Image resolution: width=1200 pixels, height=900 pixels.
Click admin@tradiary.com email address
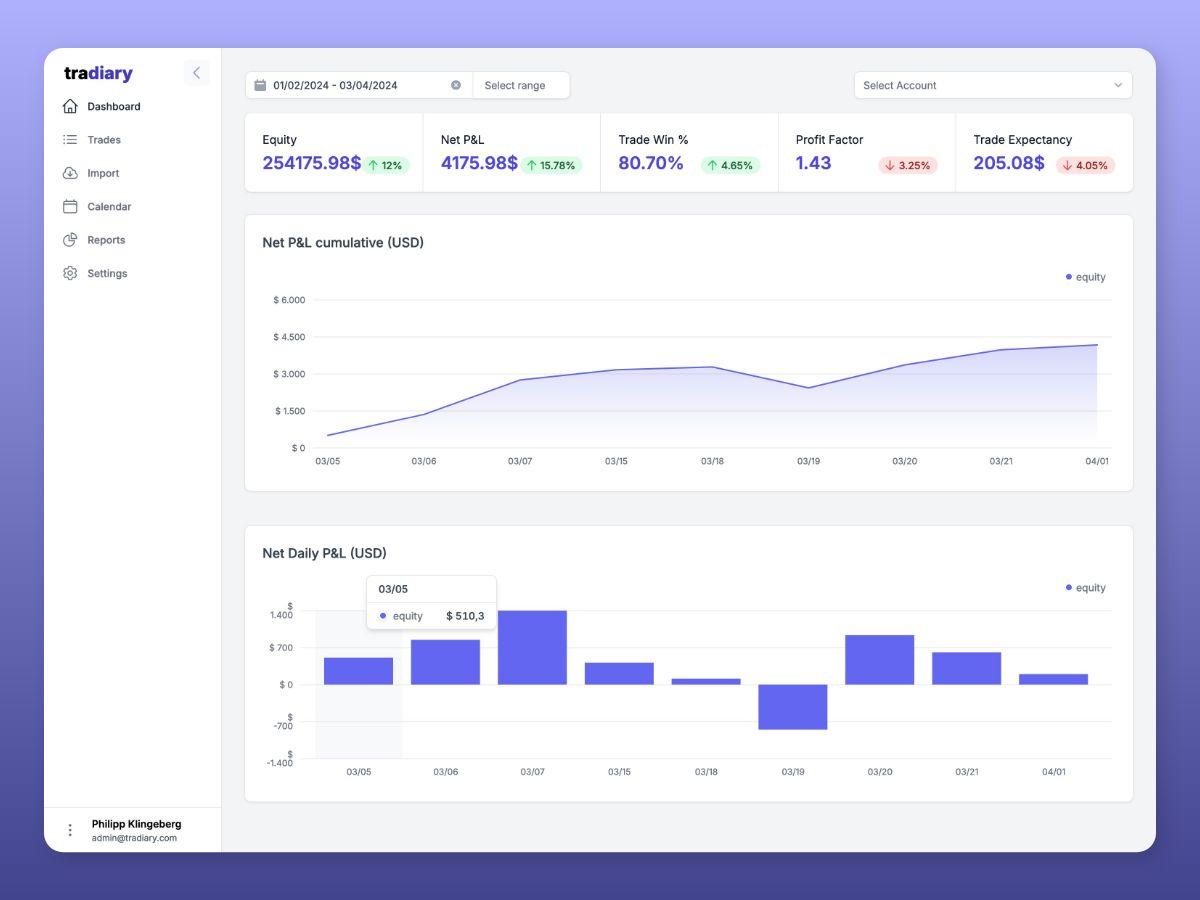pyautogui.click(x=134, y=838)
